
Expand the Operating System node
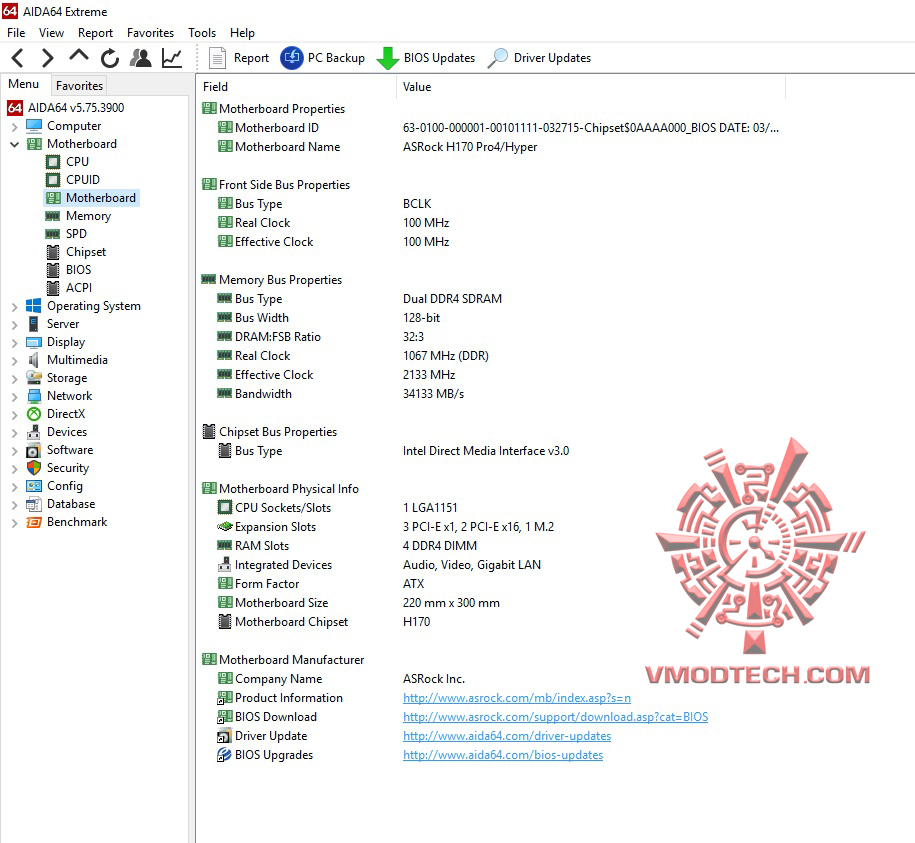(x=15, y=306)
